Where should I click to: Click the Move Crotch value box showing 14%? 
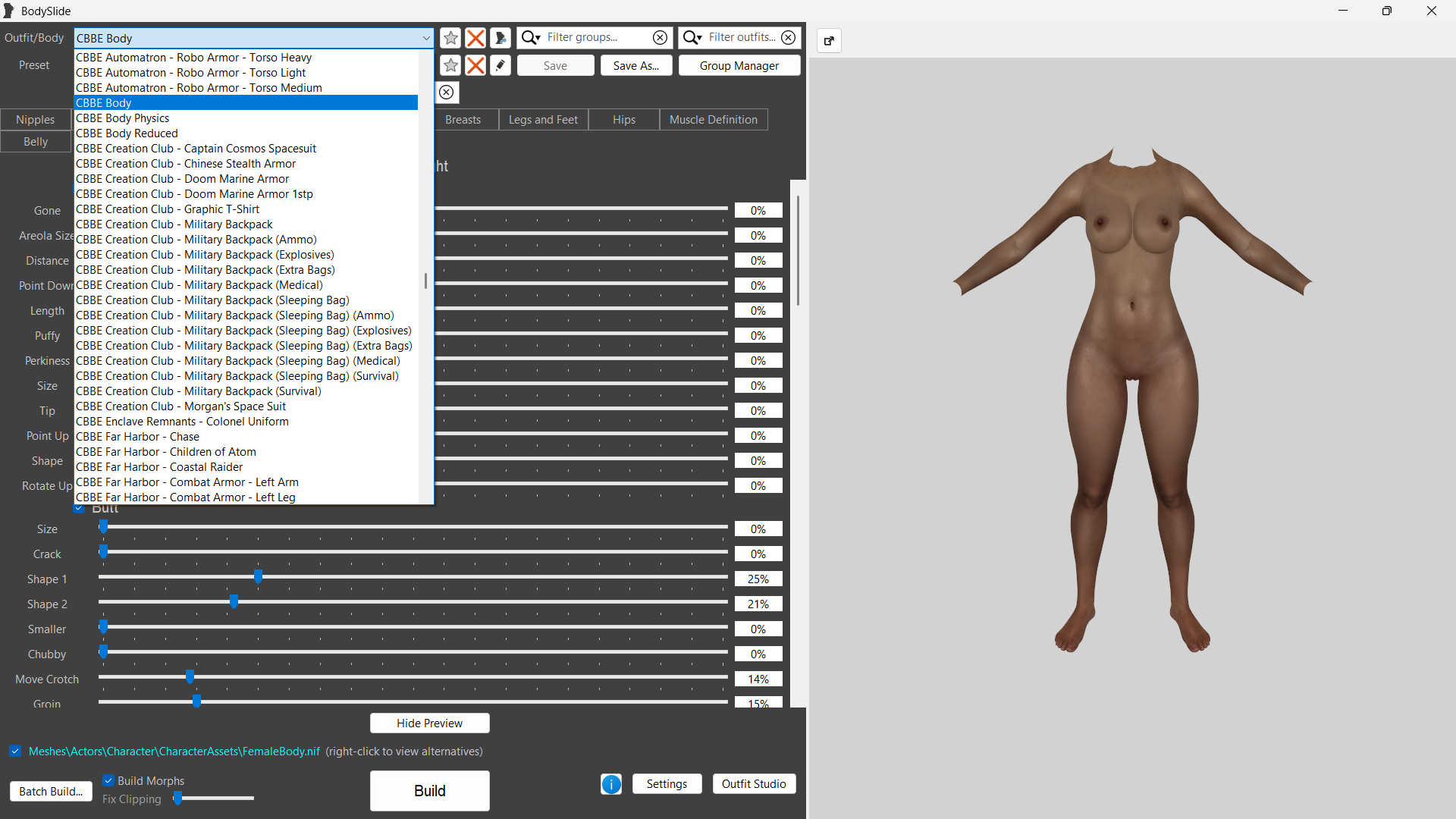758,679
